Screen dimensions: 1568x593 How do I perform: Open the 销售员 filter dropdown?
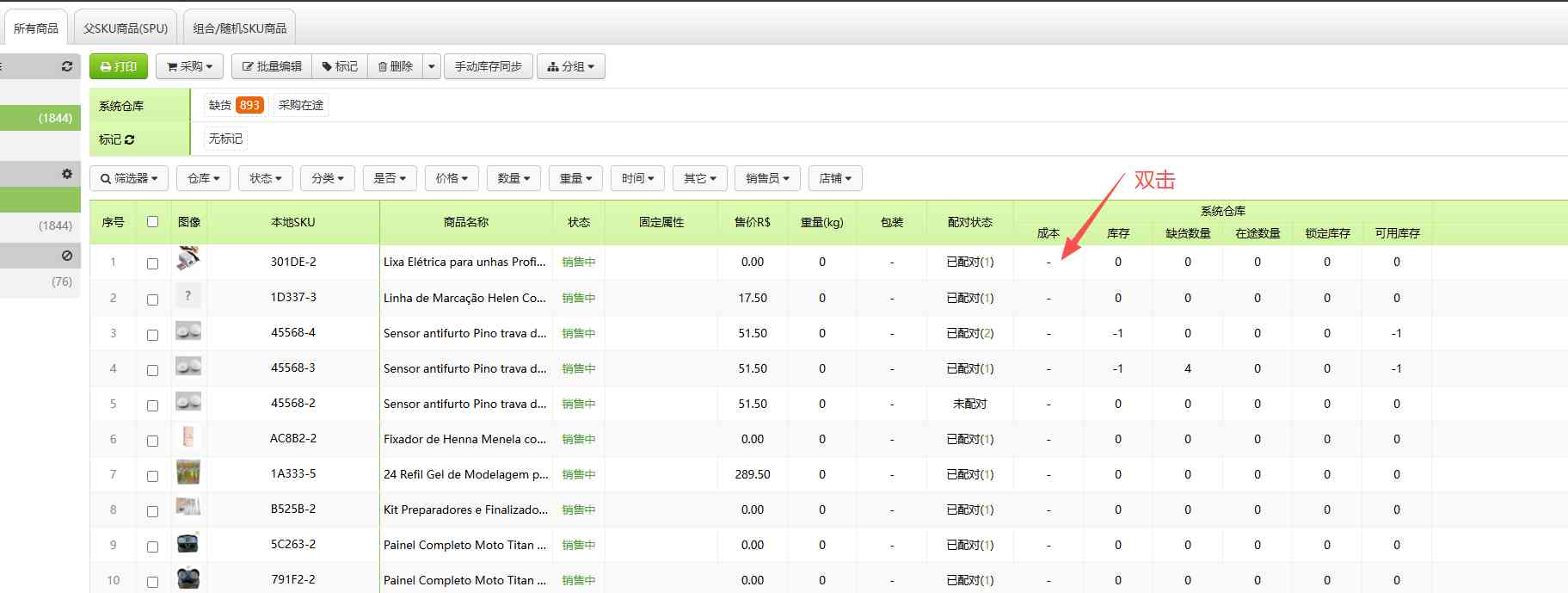point(767,178)
